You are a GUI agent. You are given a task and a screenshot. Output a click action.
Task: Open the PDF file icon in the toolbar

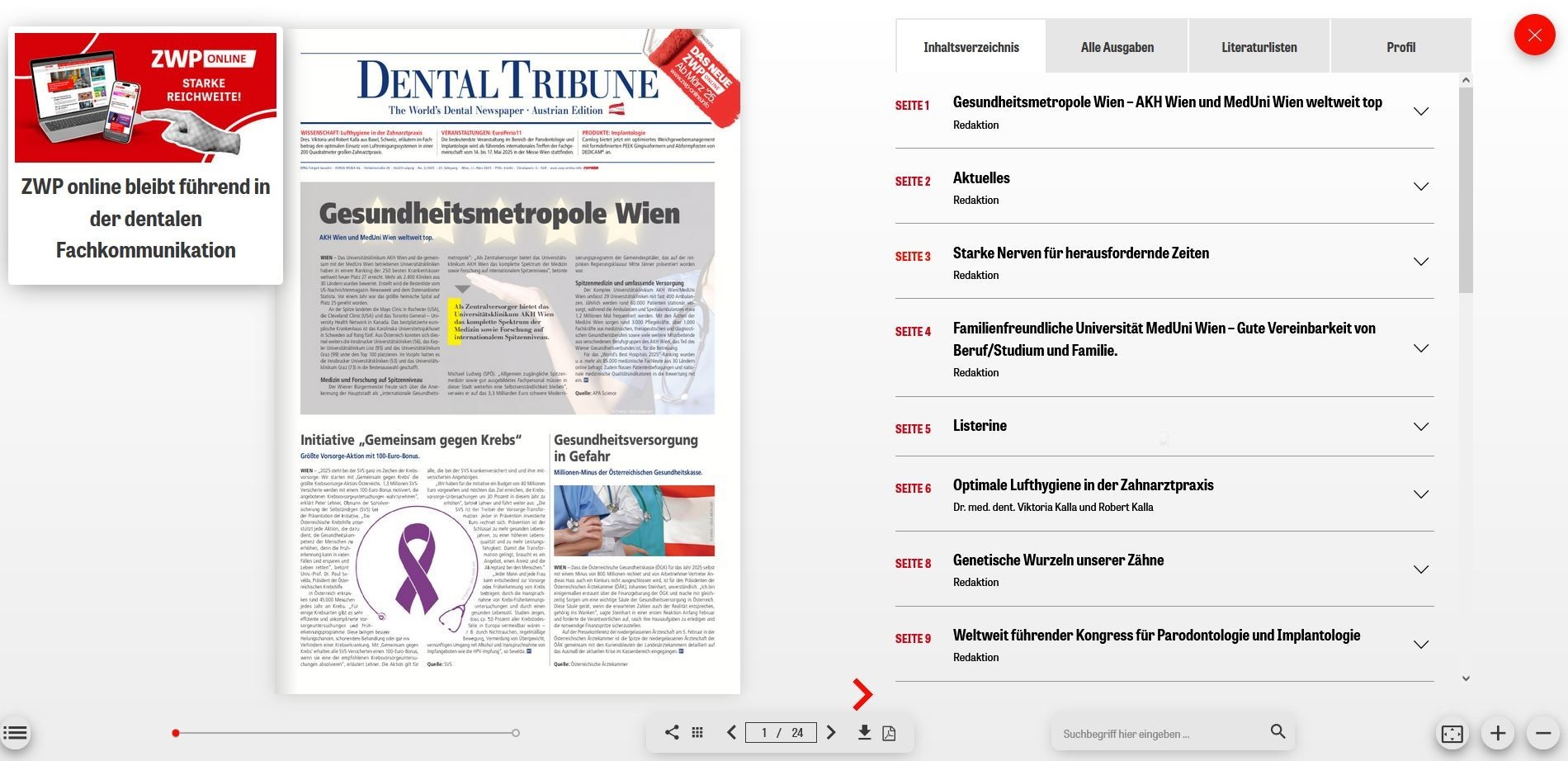889,733
